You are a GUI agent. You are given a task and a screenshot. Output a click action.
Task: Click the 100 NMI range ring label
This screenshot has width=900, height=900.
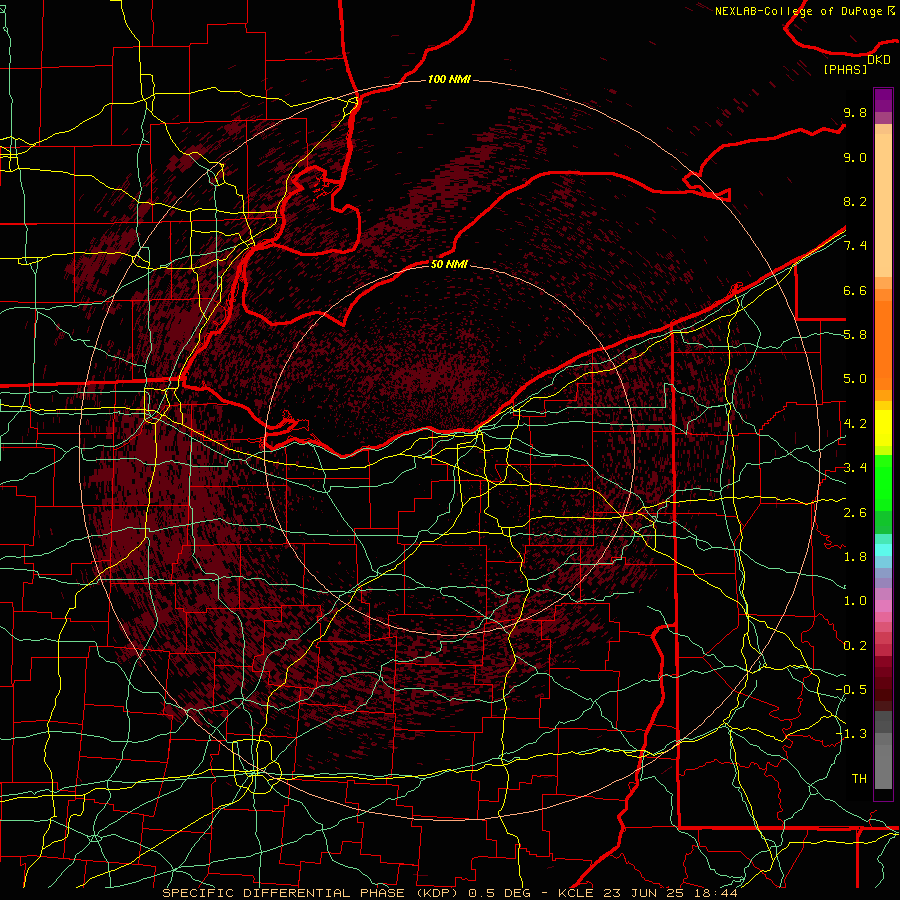tap(449, 79)
